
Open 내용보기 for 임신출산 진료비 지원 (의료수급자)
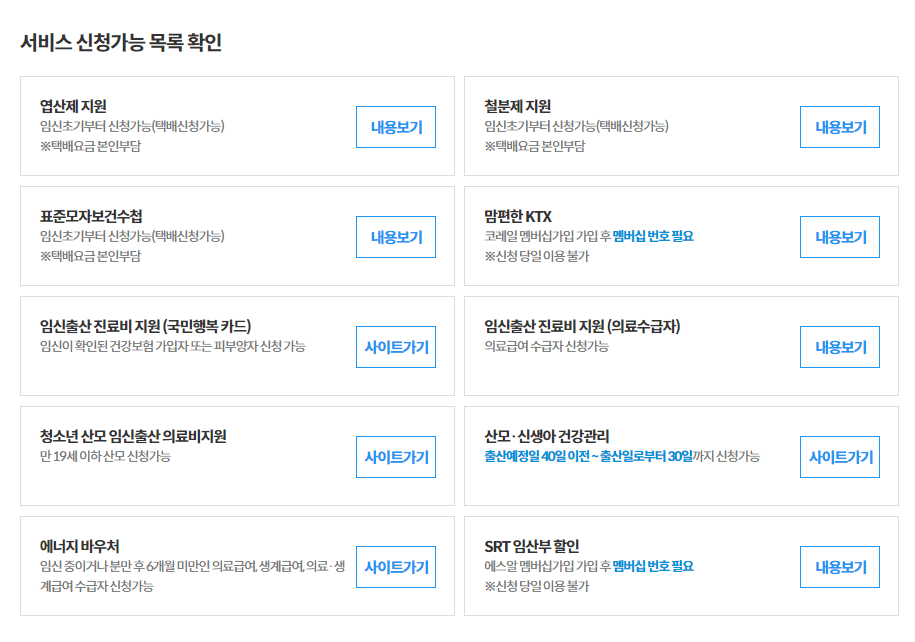(x=839, y=347)
